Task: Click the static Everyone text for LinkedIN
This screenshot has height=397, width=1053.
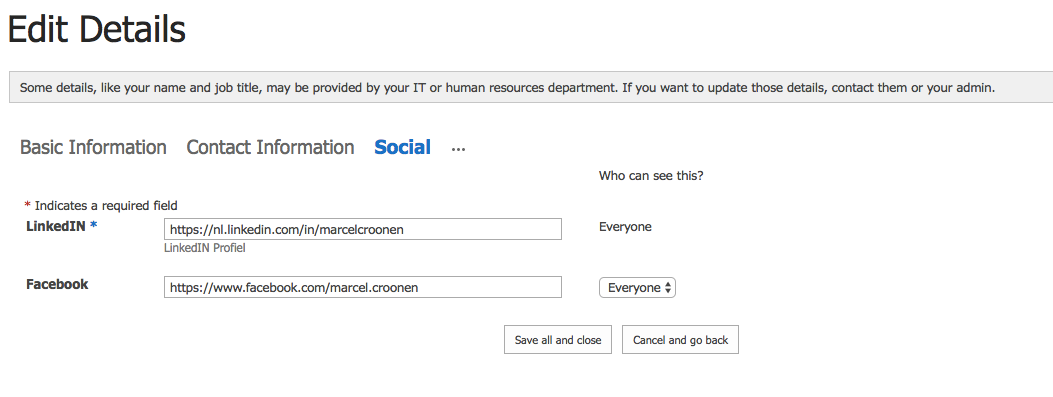Action: (625, 227)
